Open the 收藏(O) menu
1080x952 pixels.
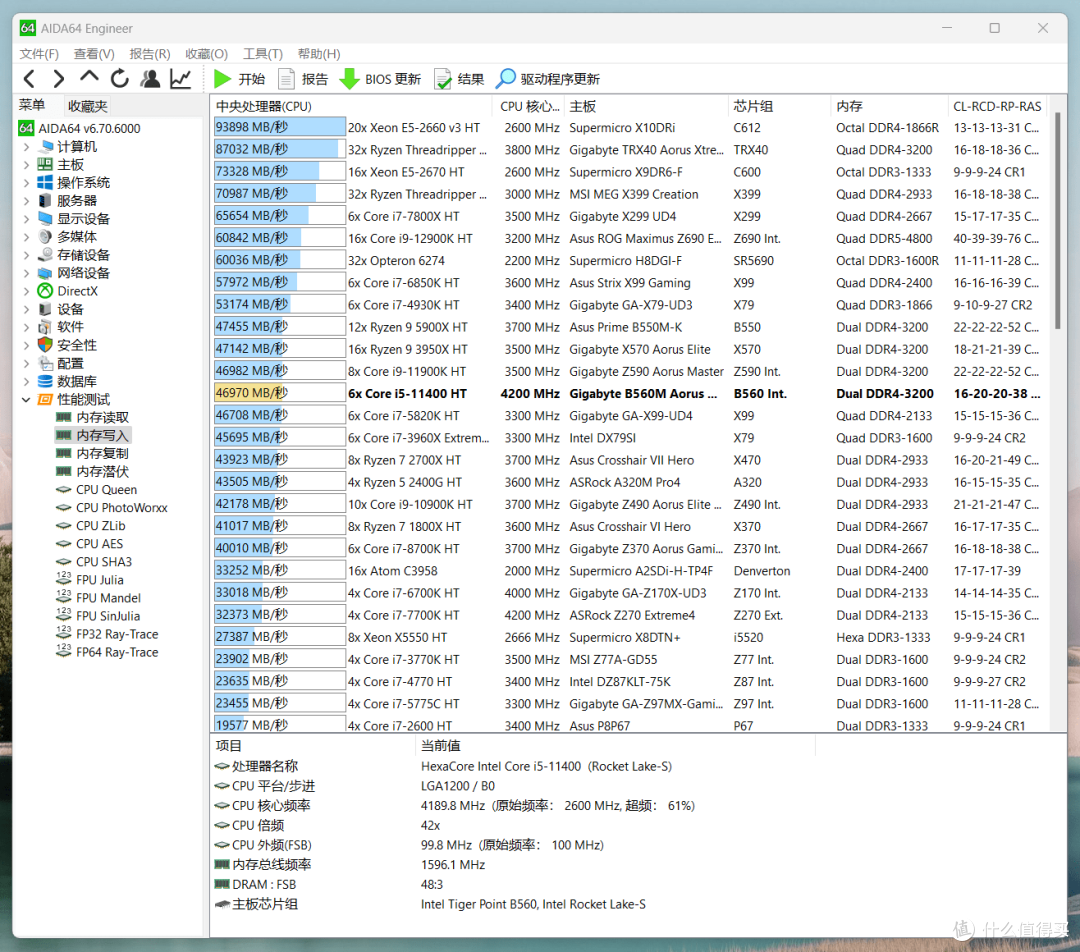[x=207, y=54]
